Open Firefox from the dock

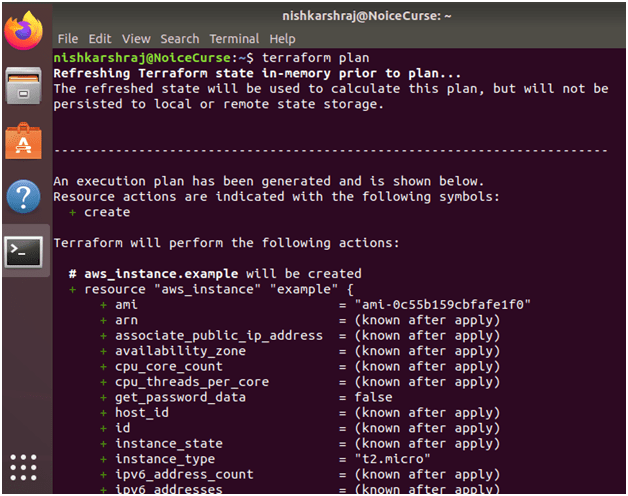[x=24, y=30]
